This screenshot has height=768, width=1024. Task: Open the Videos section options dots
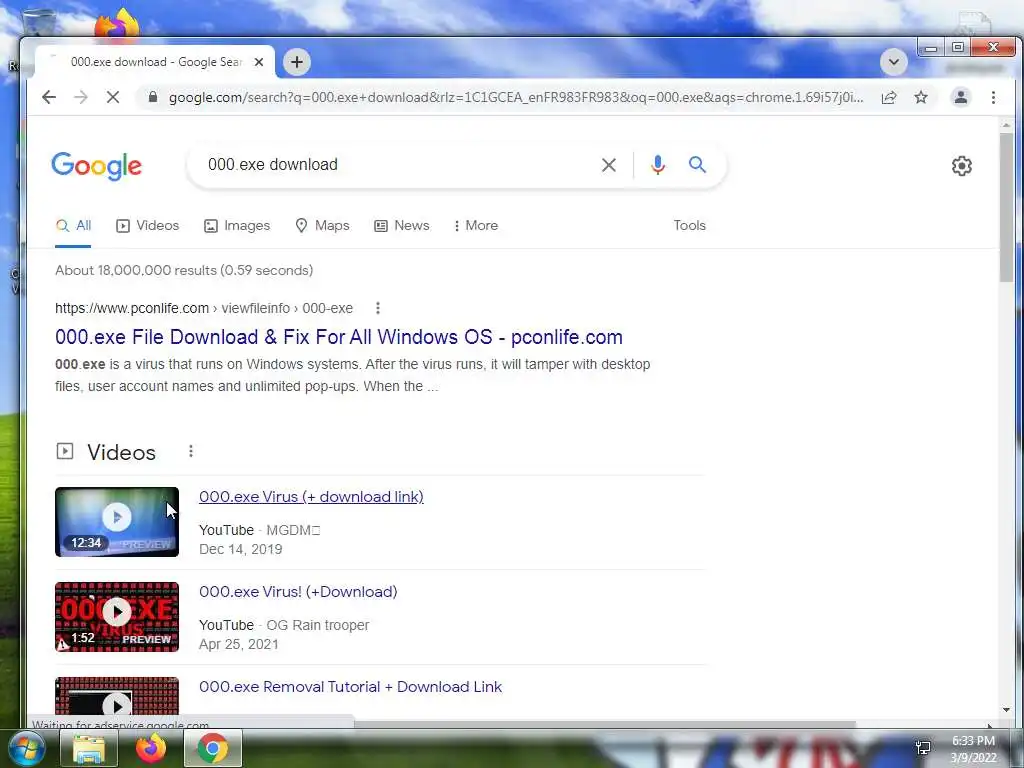(191, 451)
